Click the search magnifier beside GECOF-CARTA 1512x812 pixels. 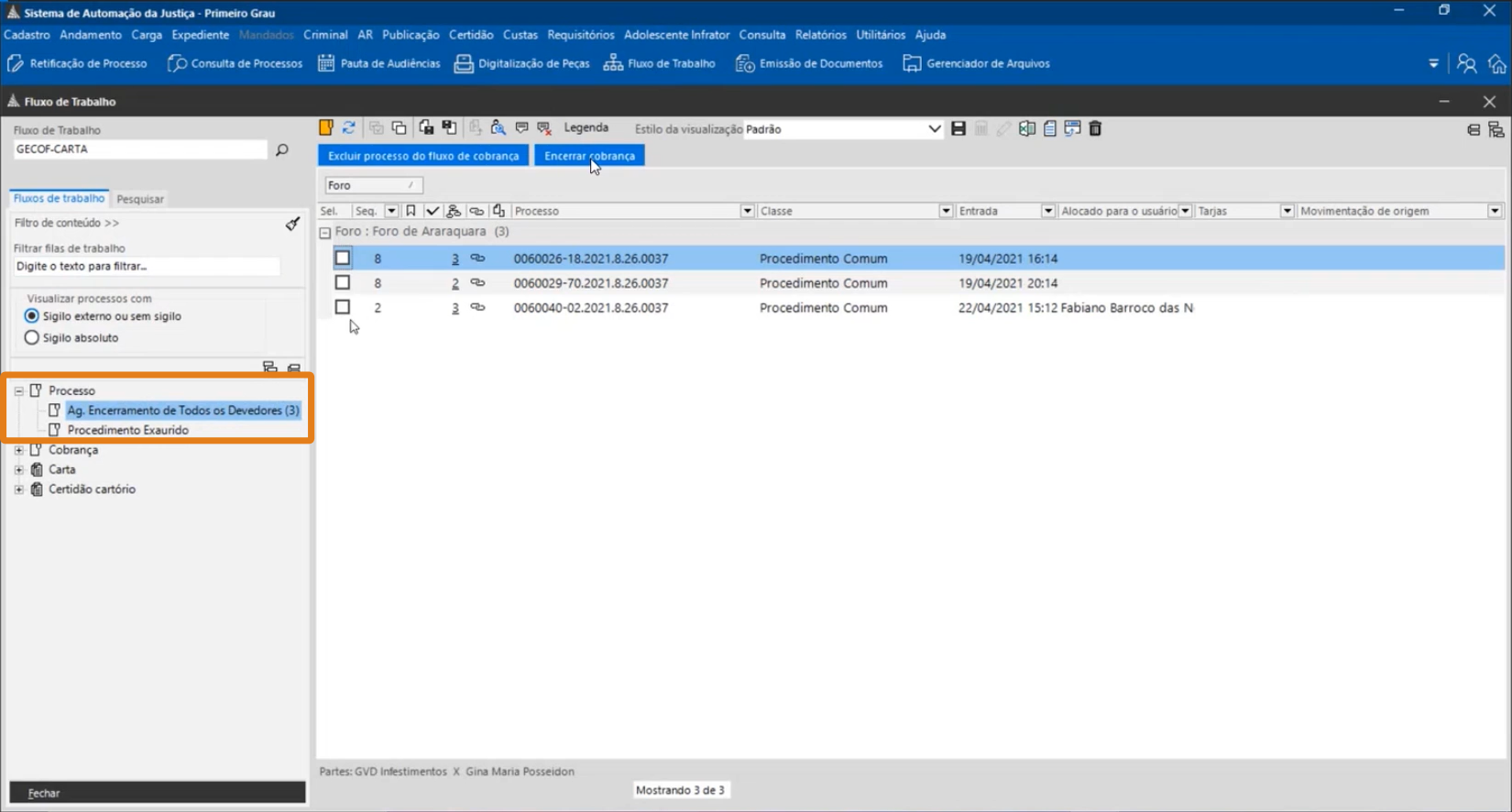tap(282, 149)
